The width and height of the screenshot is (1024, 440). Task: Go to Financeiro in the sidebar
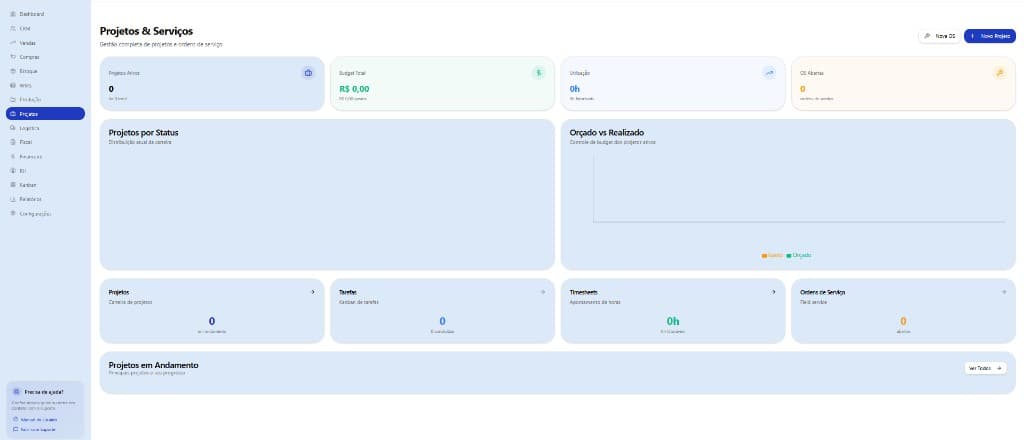pos(45,157)
